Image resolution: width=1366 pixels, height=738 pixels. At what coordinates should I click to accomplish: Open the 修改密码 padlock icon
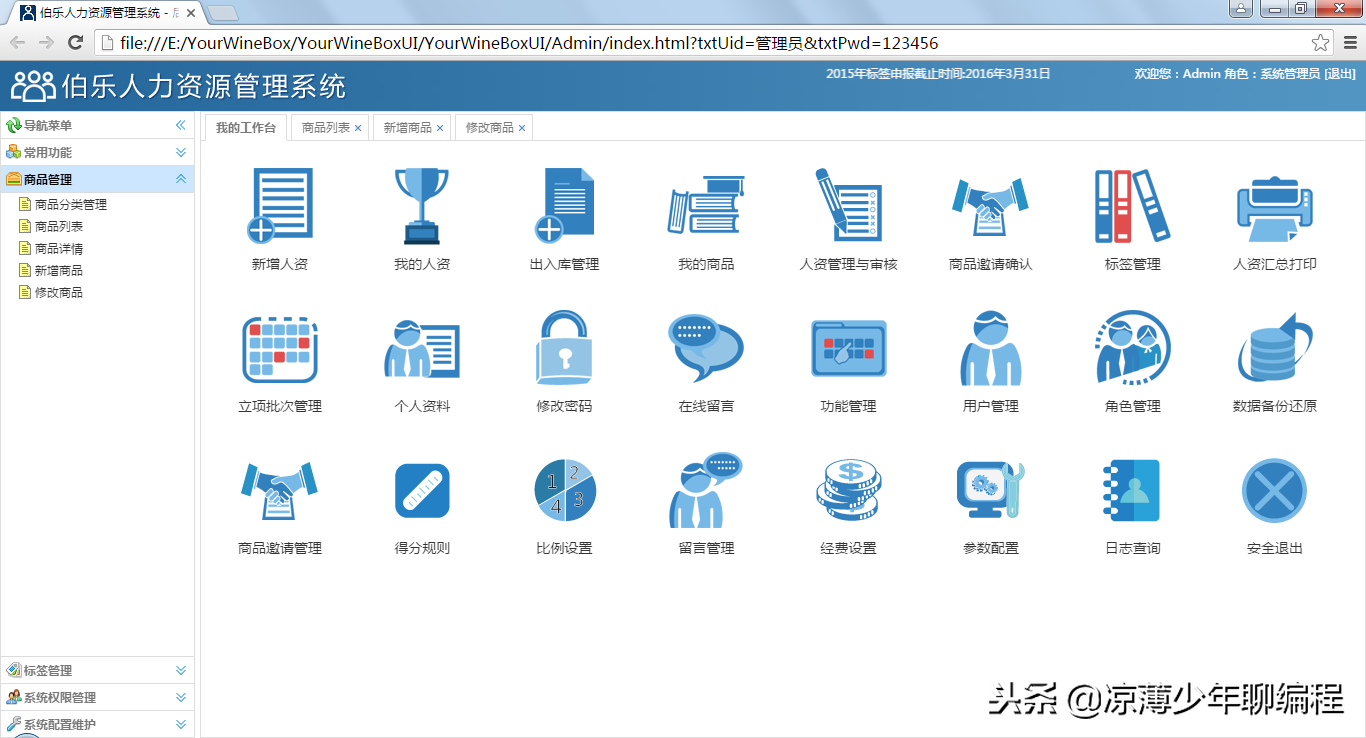564,348
